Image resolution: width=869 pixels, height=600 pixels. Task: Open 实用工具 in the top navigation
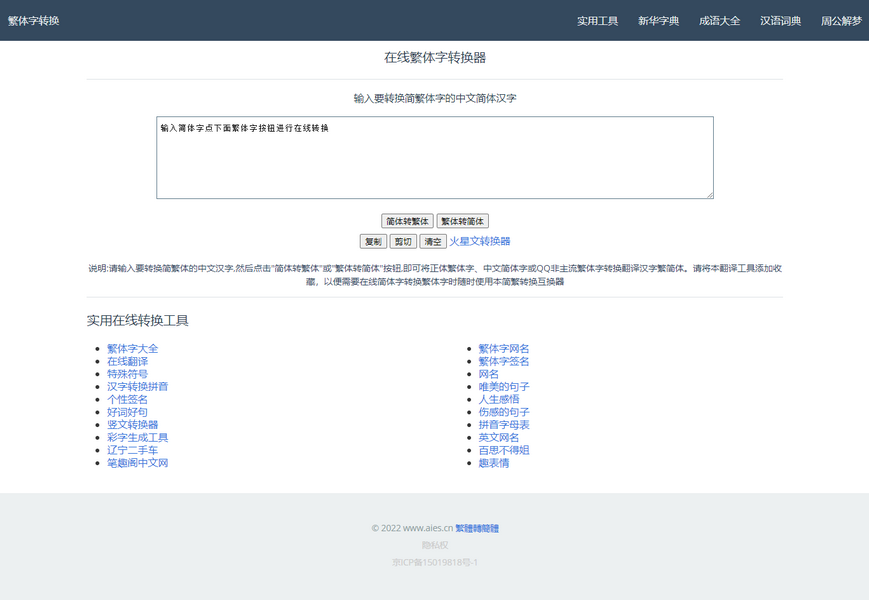[x=597, y=21]
